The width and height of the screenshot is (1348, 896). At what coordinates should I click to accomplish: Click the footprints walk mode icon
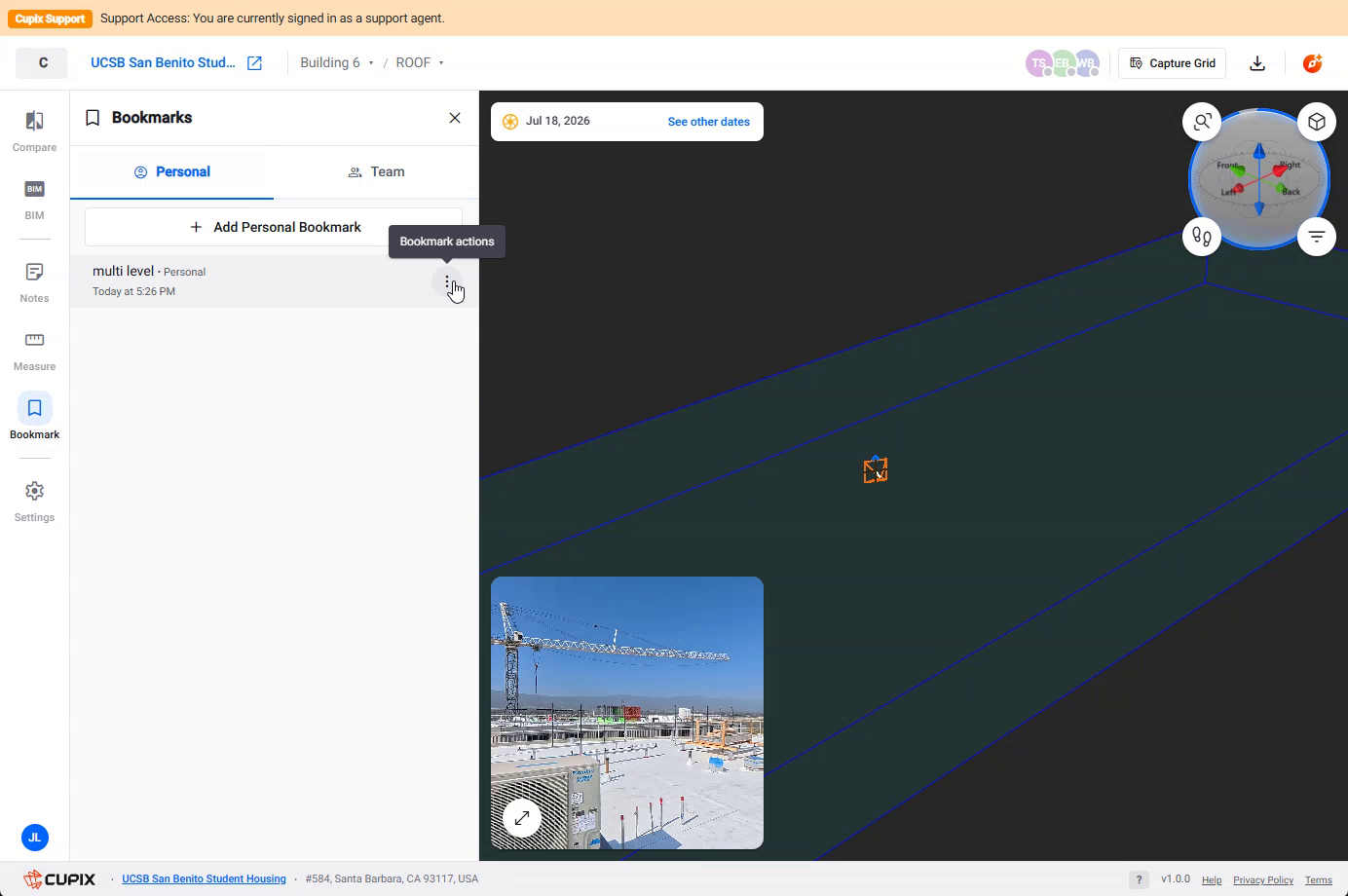(1203, 237)
